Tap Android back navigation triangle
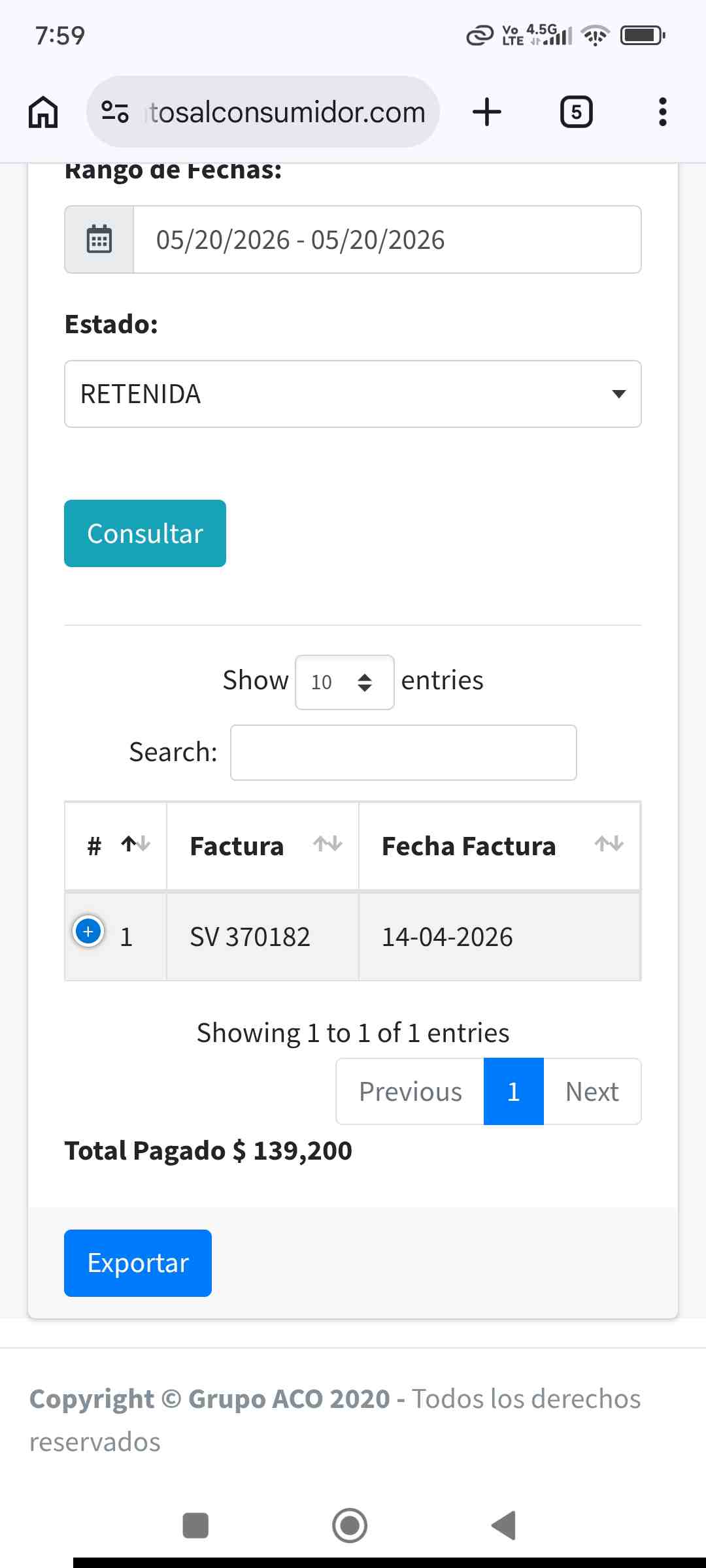This screenshot has width=706, height=1568. click(503, 1526)
